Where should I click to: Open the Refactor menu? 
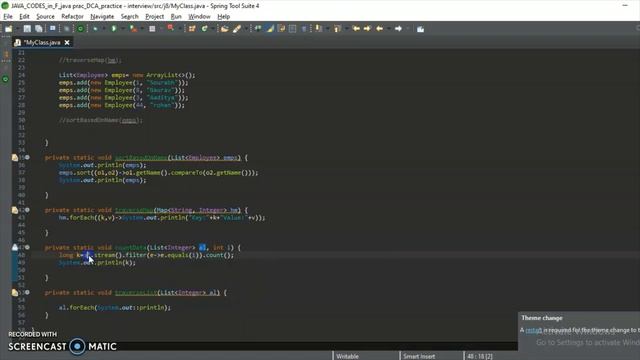pyautogui.click(x=72, y=17)
